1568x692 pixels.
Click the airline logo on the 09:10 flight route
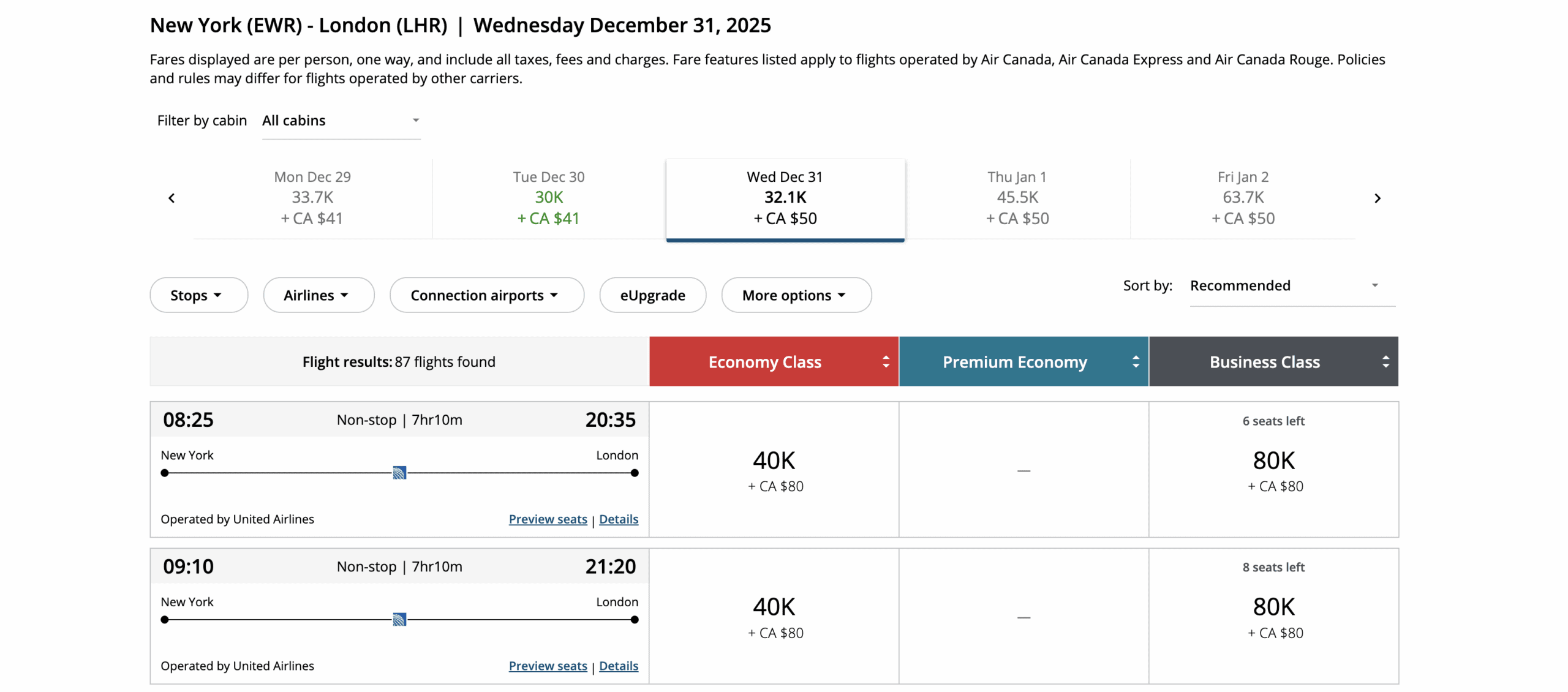tap(399, 619)
